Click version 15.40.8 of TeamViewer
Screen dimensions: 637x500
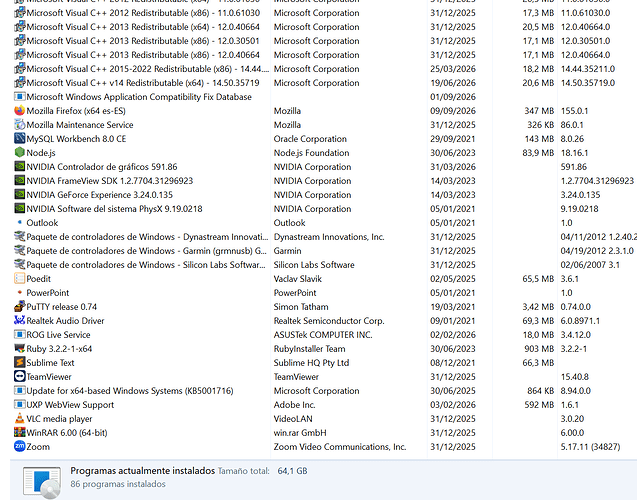tap(574, 377)
